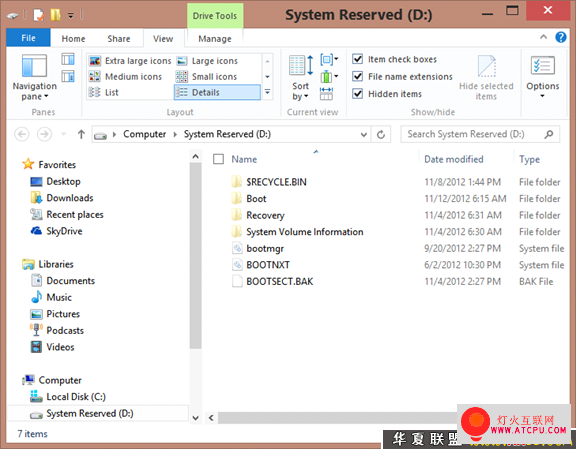
Task: Switch to the Manage ribbon tab
Action: click(215, 39)
